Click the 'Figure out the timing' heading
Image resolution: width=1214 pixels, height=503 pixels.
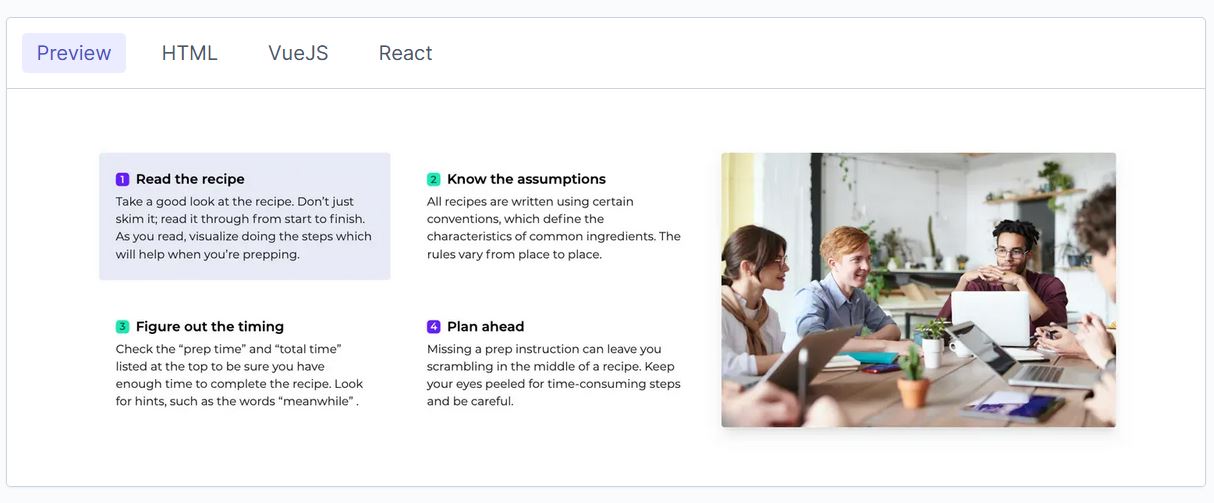[210, 327]
